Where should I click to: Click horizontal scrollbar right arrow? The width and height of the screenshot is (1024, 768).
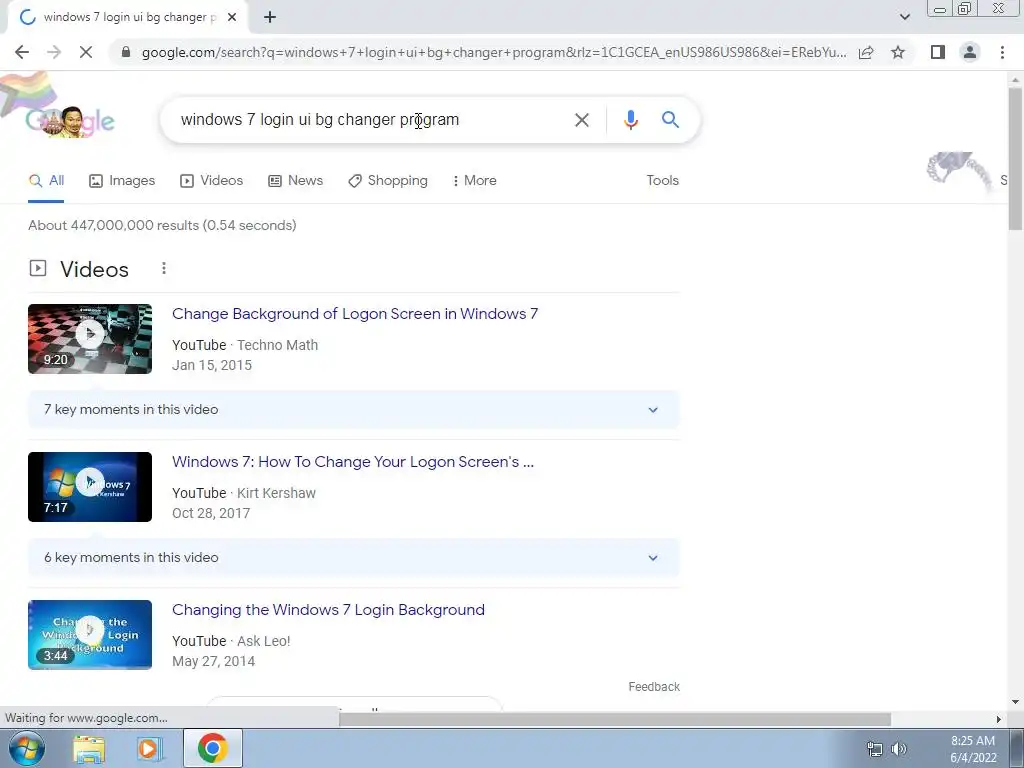[x=999, y=719]
